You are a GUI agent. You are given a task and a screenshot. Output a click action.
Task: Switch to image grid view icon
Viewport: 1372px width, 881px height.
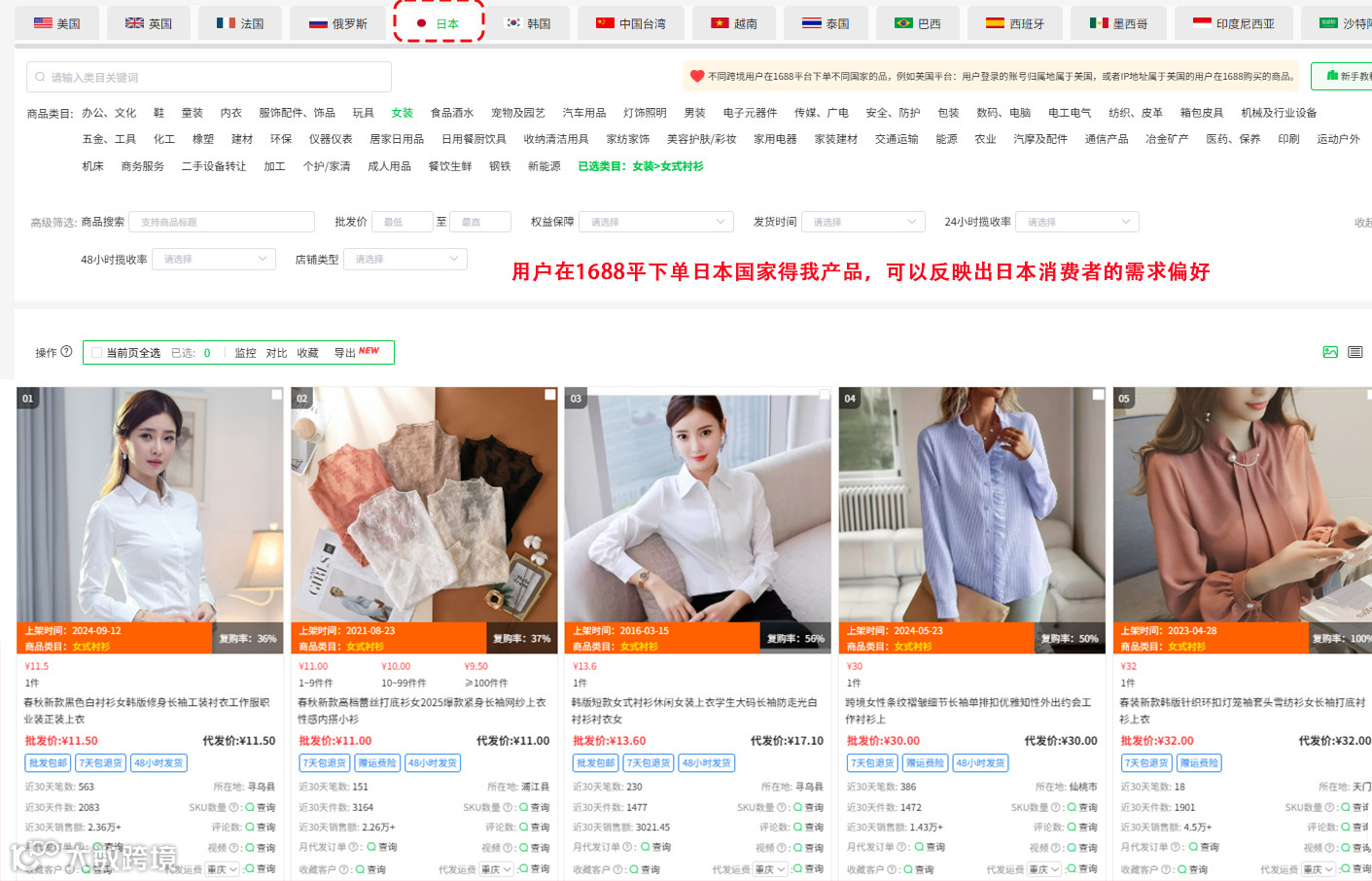pyautogui.click(x=1330, y=352)
